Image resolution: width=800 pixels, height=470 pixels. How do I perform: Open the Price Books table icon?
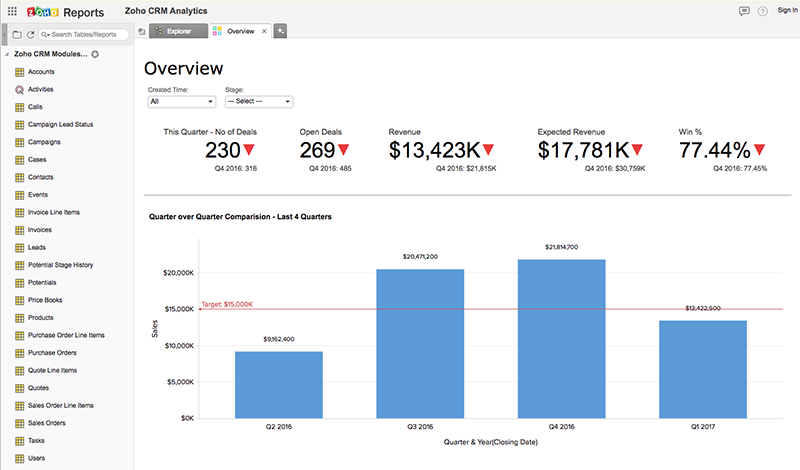(x=19, y=301)
